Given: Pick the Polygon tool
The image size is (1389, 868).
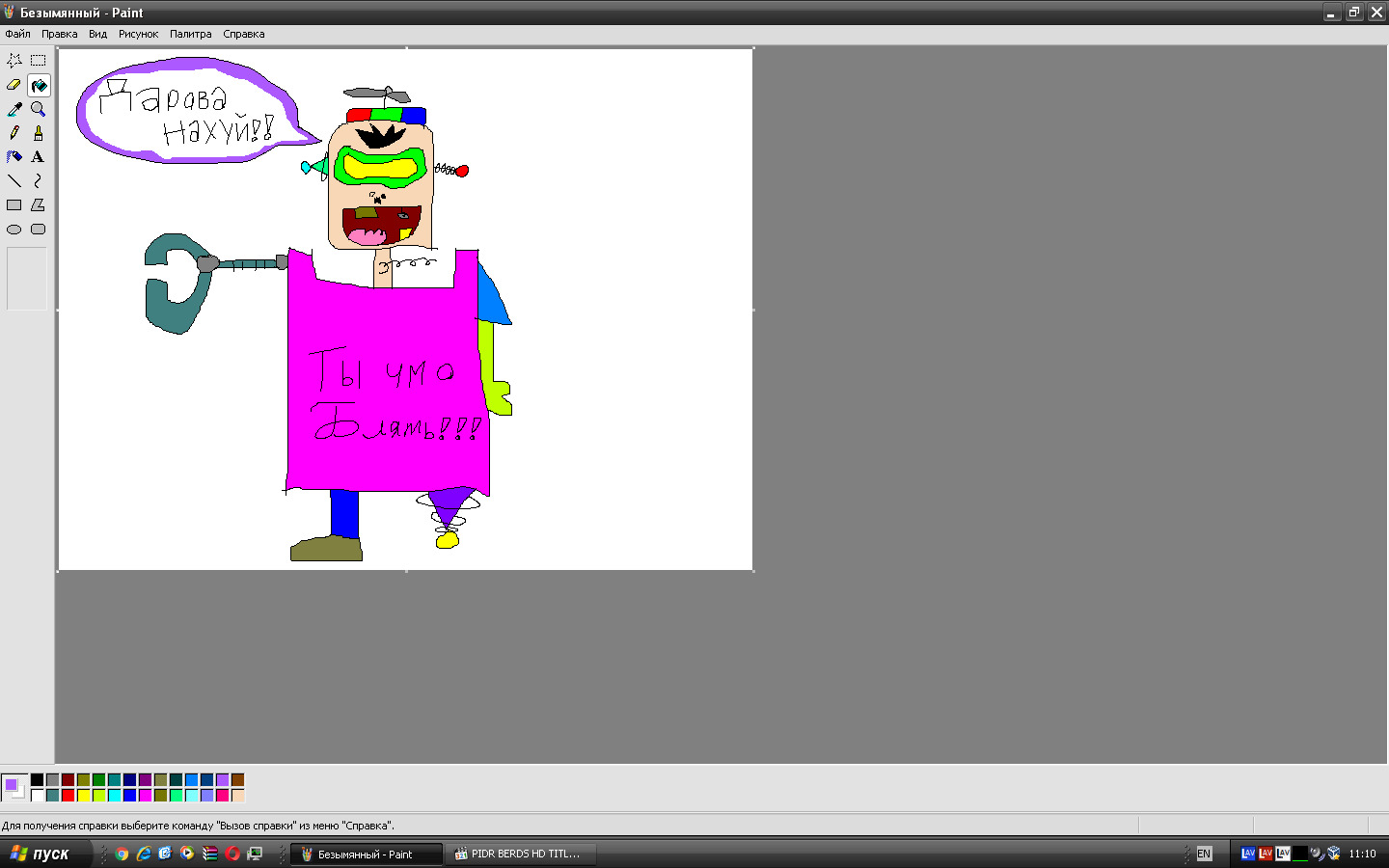Looking at the screenshot, I should 39,205.
